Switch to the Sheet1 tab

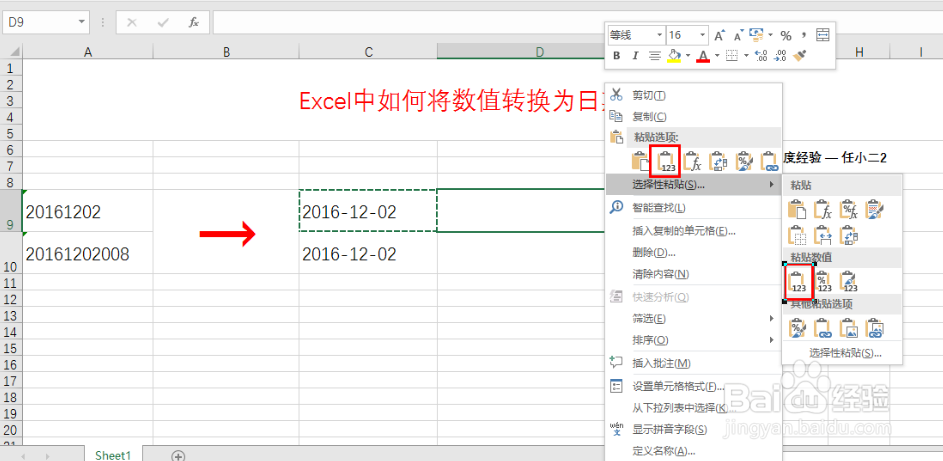[x=113, y=455]
